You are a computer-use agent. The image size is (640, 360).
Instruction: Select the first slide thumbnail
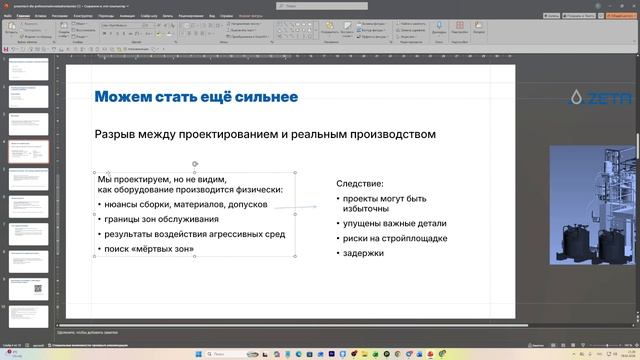coord(29,69)
